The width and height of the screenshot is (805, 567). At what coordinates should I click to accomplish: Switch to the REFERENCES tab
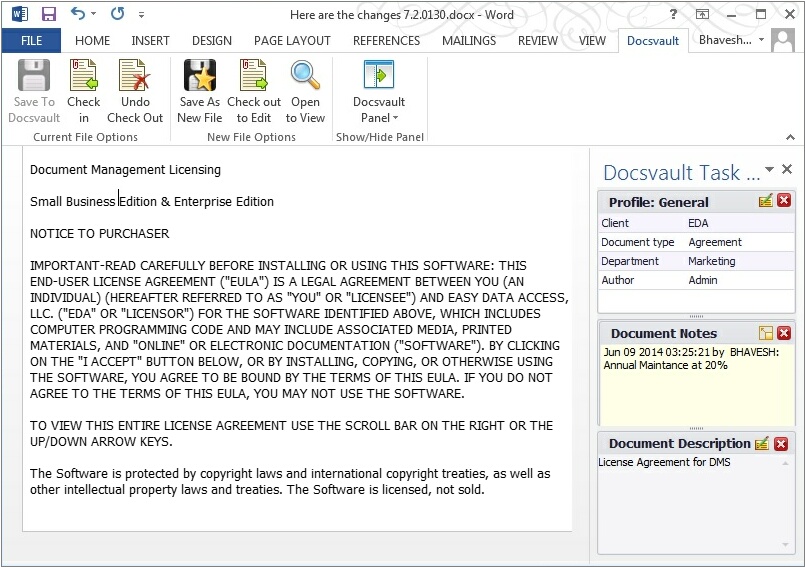386,41
